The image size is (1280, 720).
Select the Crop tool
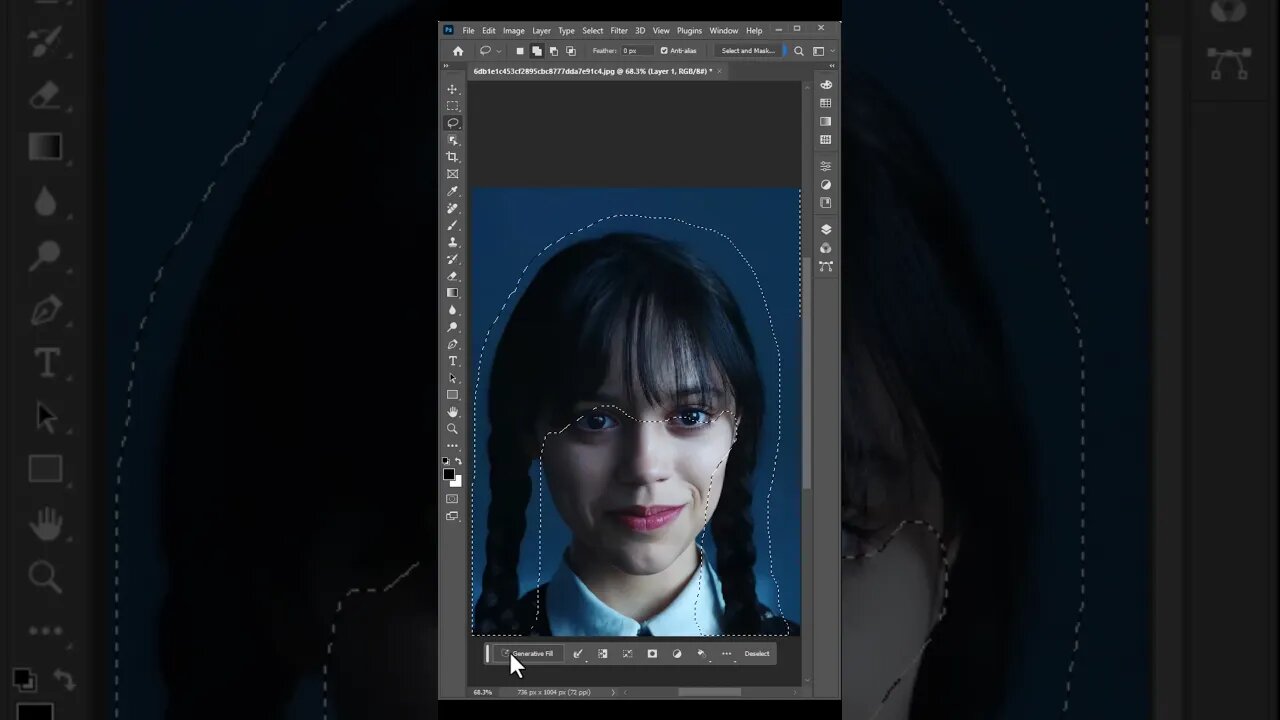pos(452,157)
